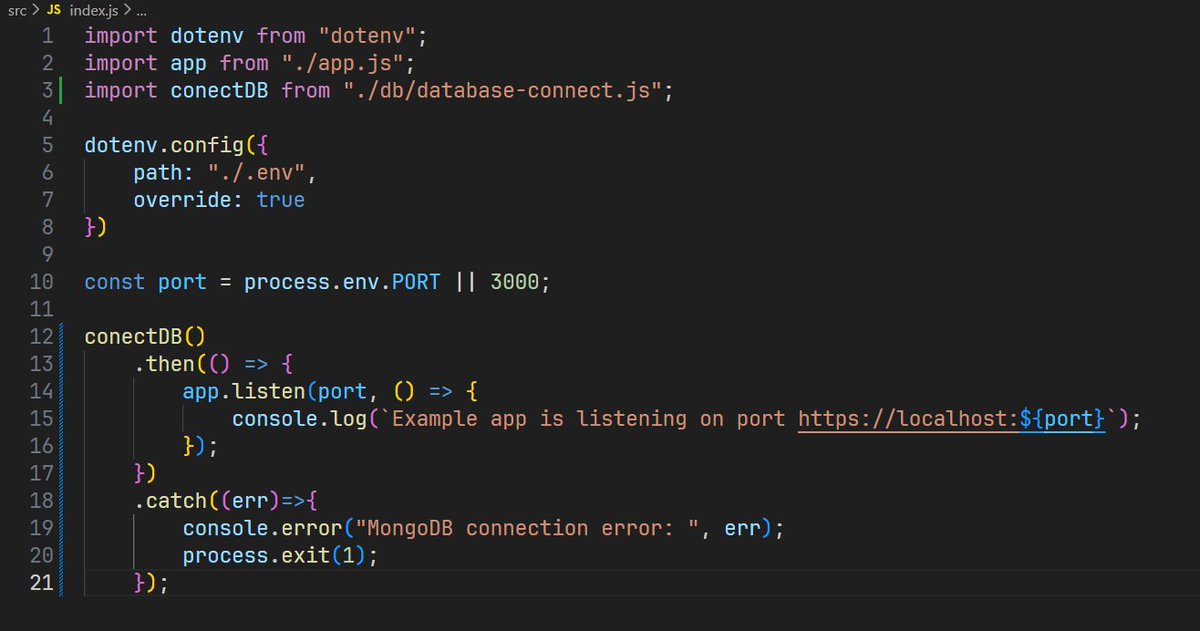Viewport: 1200px width, 631px height.
Task: Click PORT in process.env.PORT
Action: [415, 282]
